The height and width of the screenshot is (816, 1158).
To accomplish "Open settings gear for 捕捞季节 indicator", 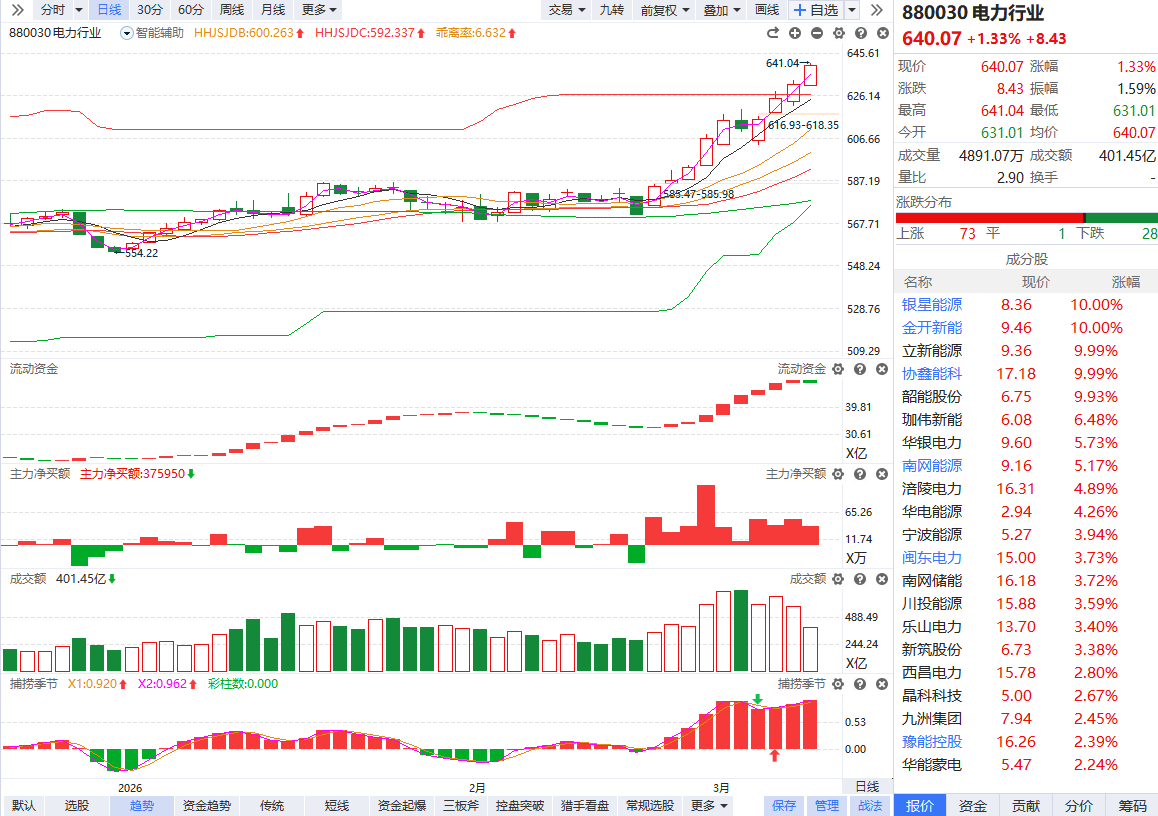I will pos(838,684).
